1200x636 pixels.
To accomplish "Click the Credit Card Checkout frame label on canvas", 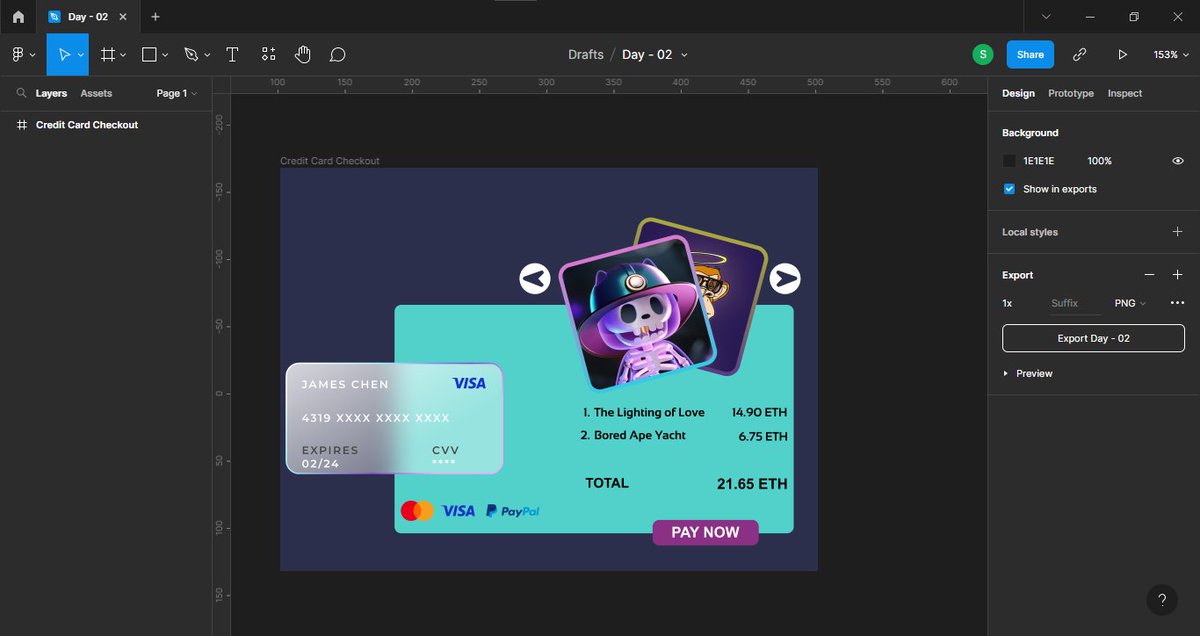I will coord(330,161).
